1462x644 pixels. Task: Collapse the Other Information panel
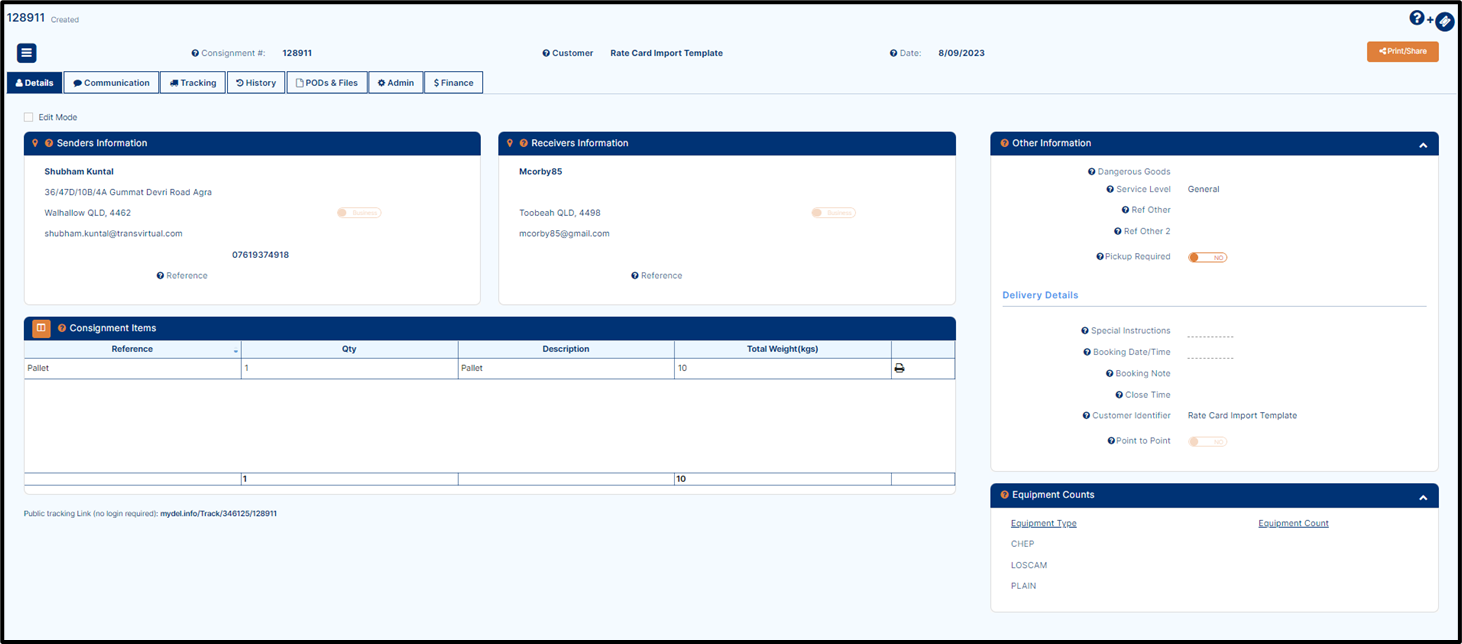(1422, 144)
